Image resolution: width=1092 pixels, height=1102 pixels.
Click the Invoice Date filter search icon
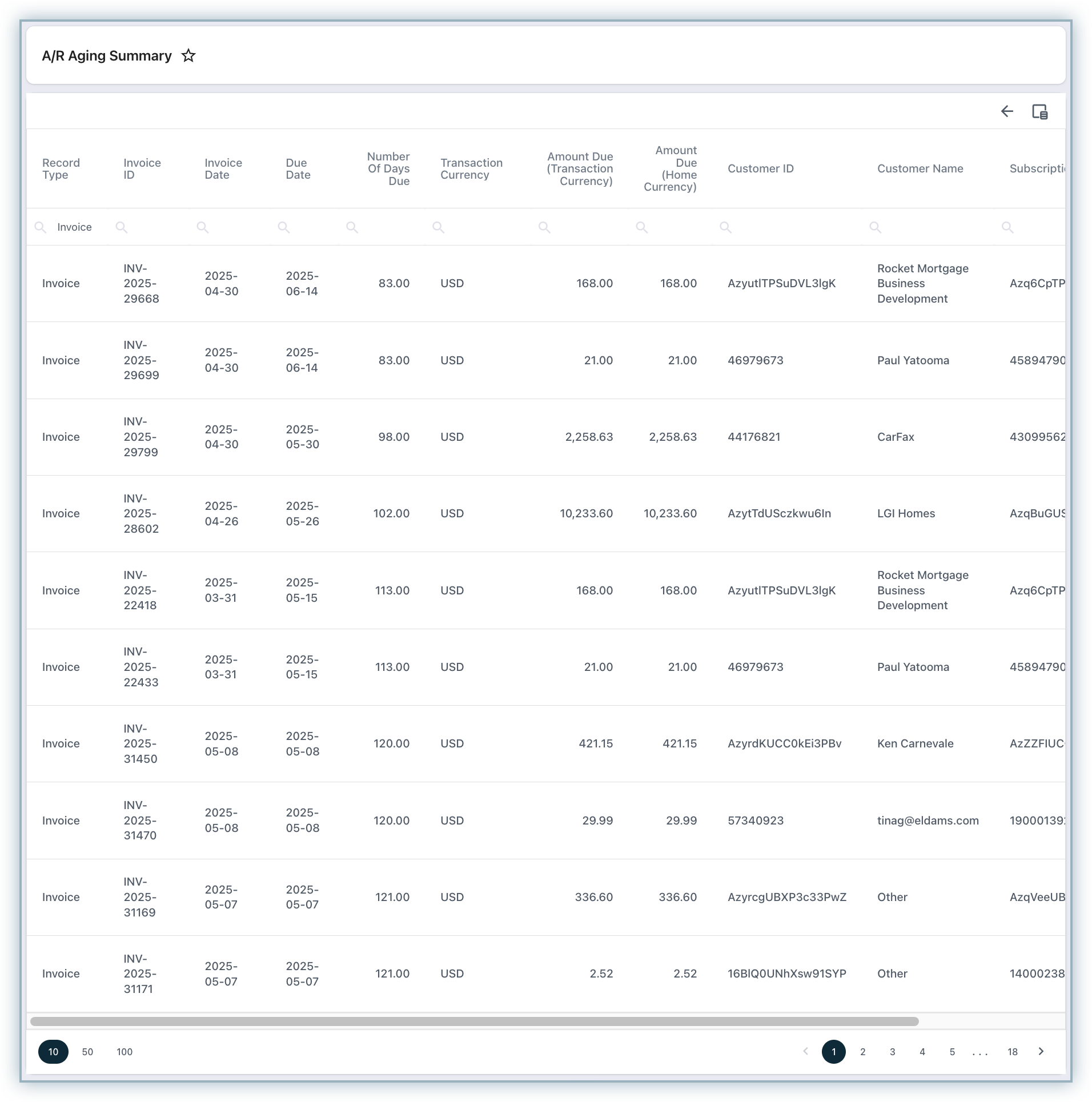[x=203, y=227]
